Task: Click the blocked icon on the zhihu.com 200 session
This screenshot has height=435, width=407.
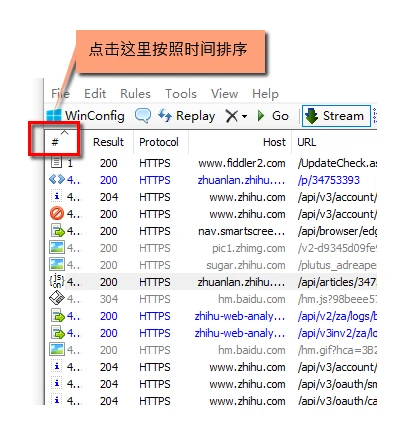Action: (x=57, y=214)
